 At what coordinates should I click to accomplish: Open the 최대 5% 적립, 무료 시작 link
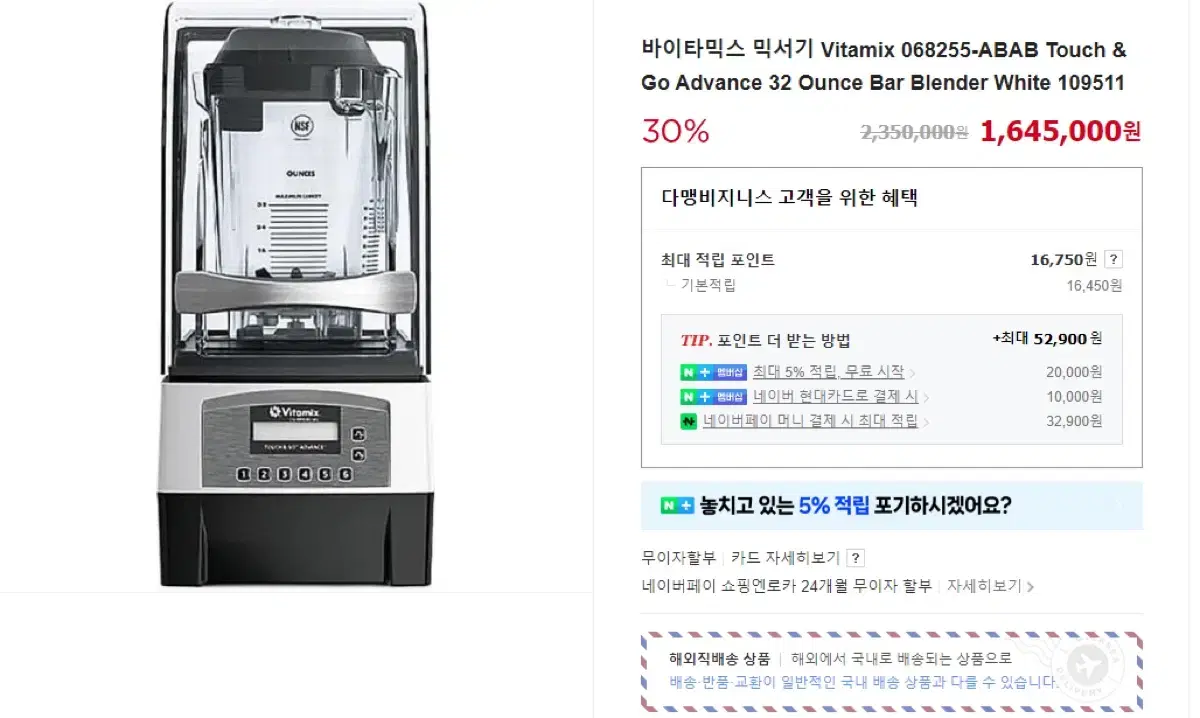click(828, 372)
